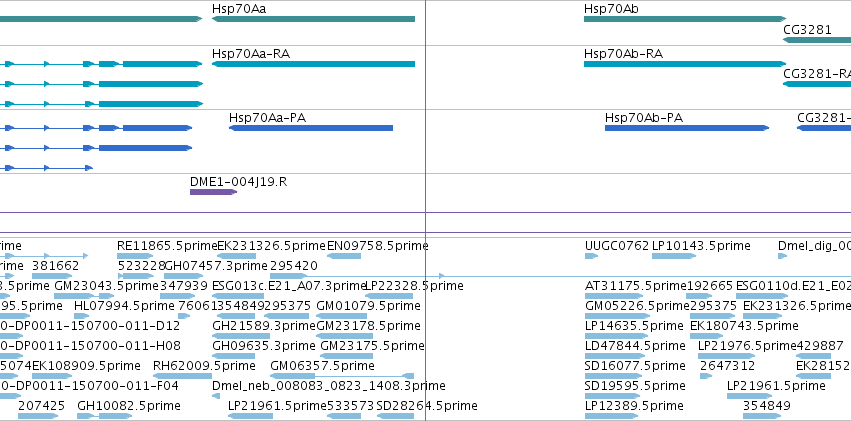851x421 pixels.
Task: Select the 295420 spliced feature
Action: click(289, 276)
